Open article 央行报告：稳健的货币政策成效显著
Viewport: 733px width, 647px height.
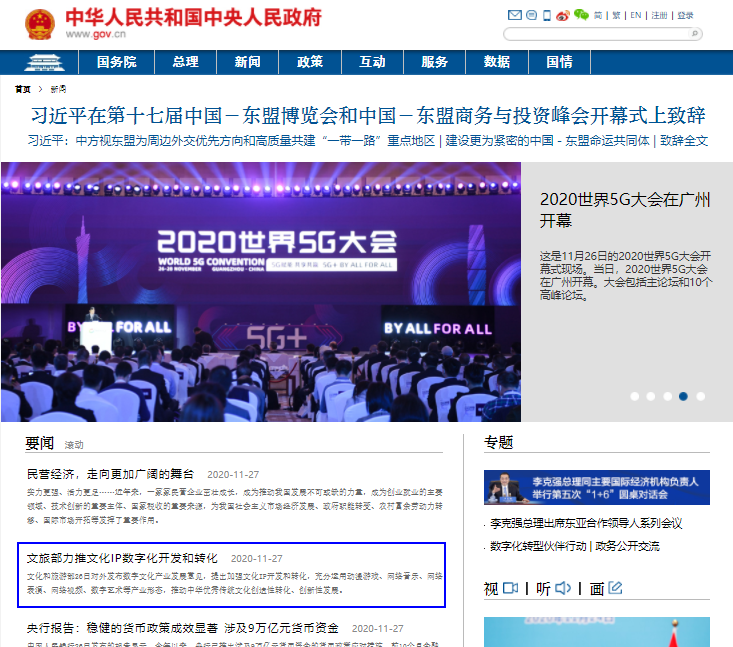point(182,628)
